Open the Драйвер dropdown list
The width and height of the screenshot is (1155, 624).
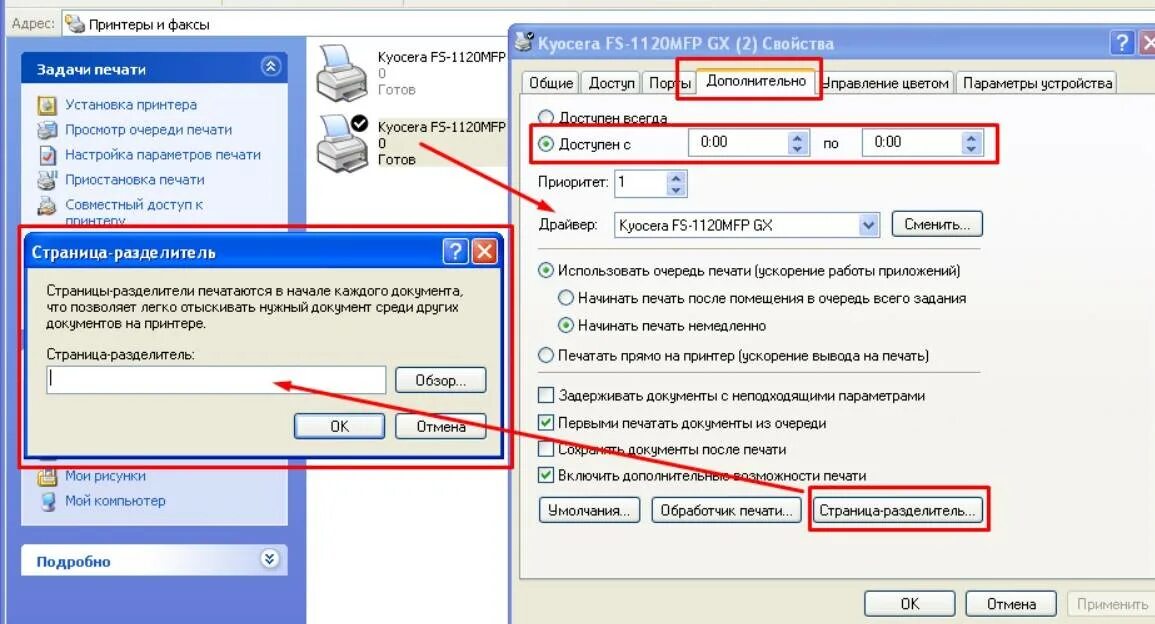tap(868, 225)
